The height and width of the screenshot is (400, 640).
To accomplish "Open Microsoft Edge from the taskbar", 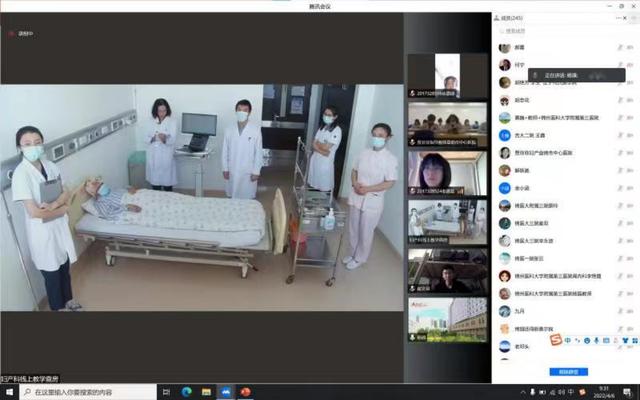I will [185, 392].
